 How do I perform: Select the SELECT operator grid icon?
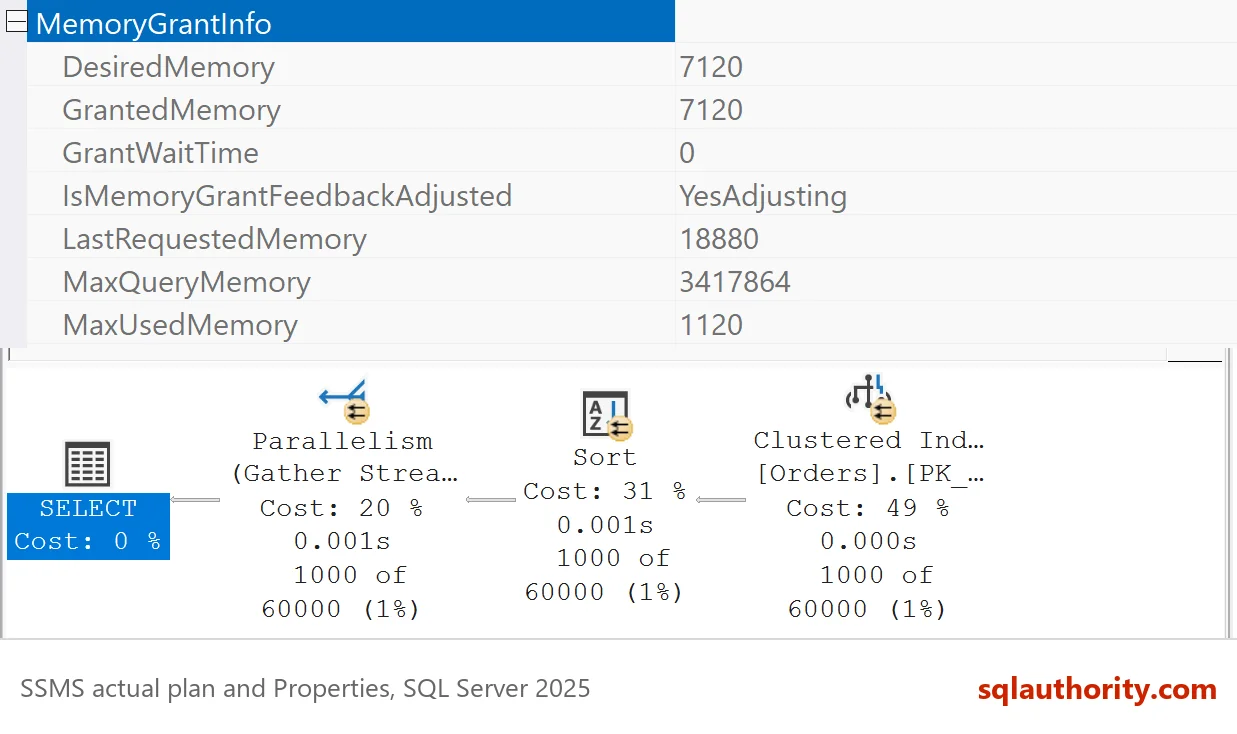pos(87,465)
